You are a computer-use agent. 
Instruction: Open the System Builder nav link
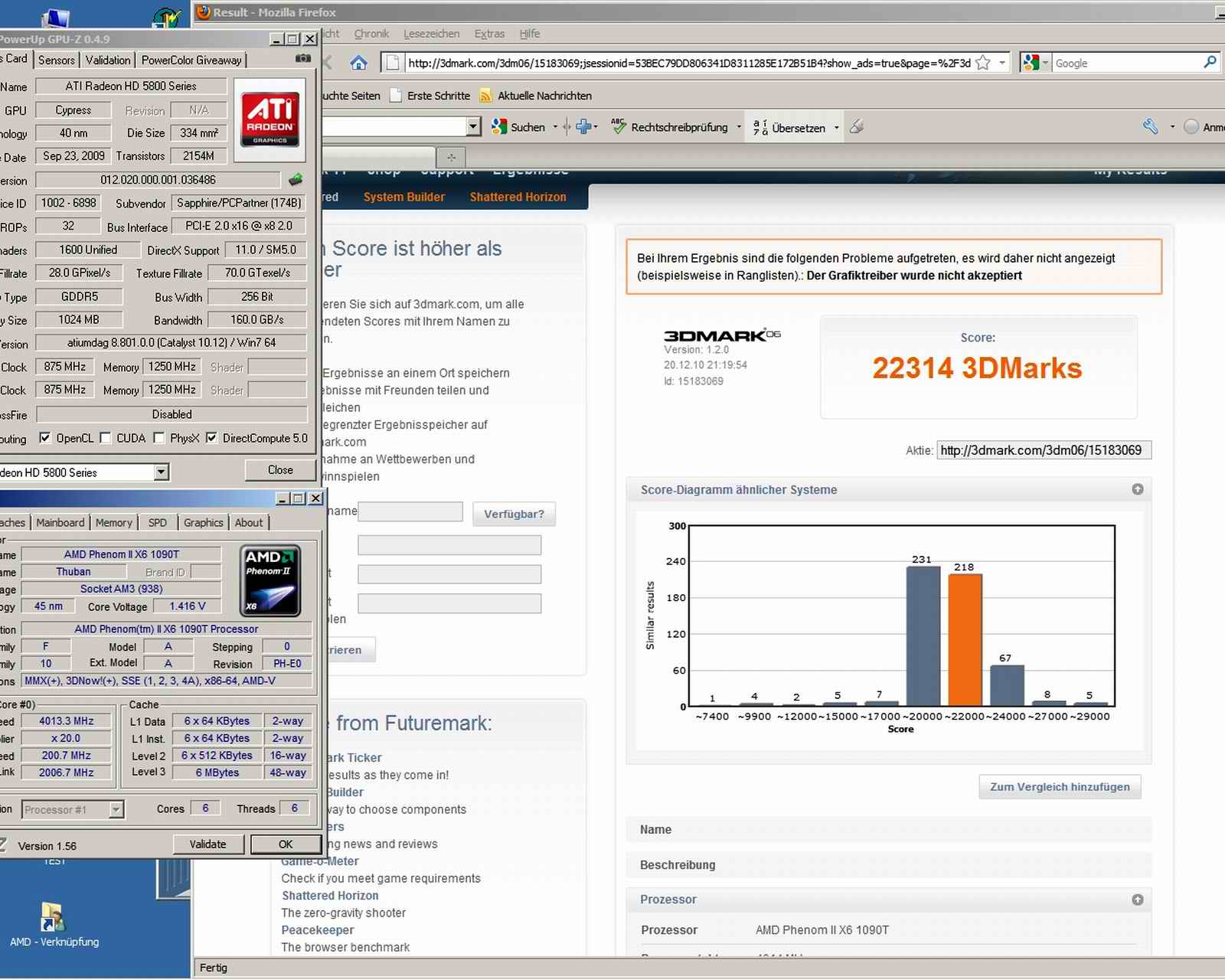tap(404, 197)
